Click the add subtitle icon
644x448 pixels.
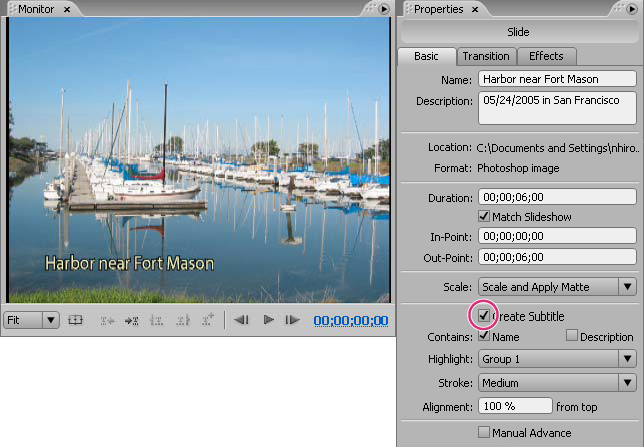point(208,319)
